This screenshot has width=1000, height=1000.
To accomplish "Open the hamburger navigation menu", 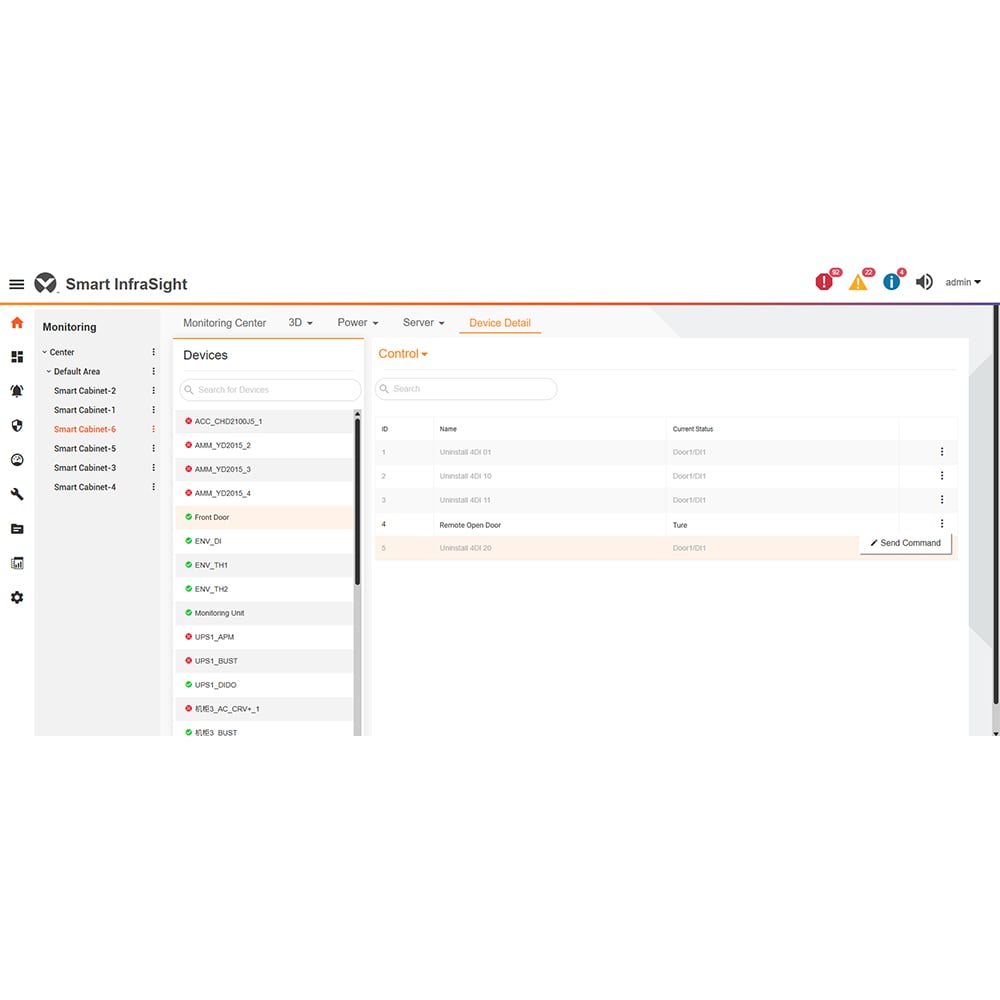I will pyautogui.click(x=16, y=284).
